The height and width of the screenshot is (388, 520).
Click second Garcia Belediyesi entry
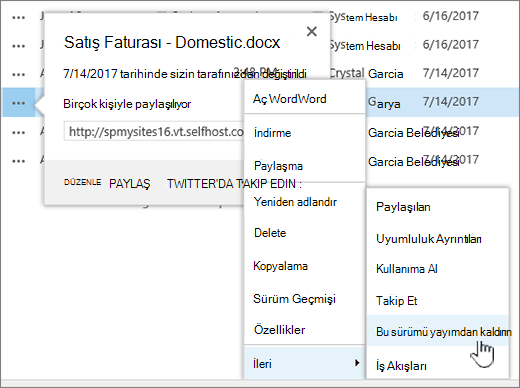[x=413, y=162]
